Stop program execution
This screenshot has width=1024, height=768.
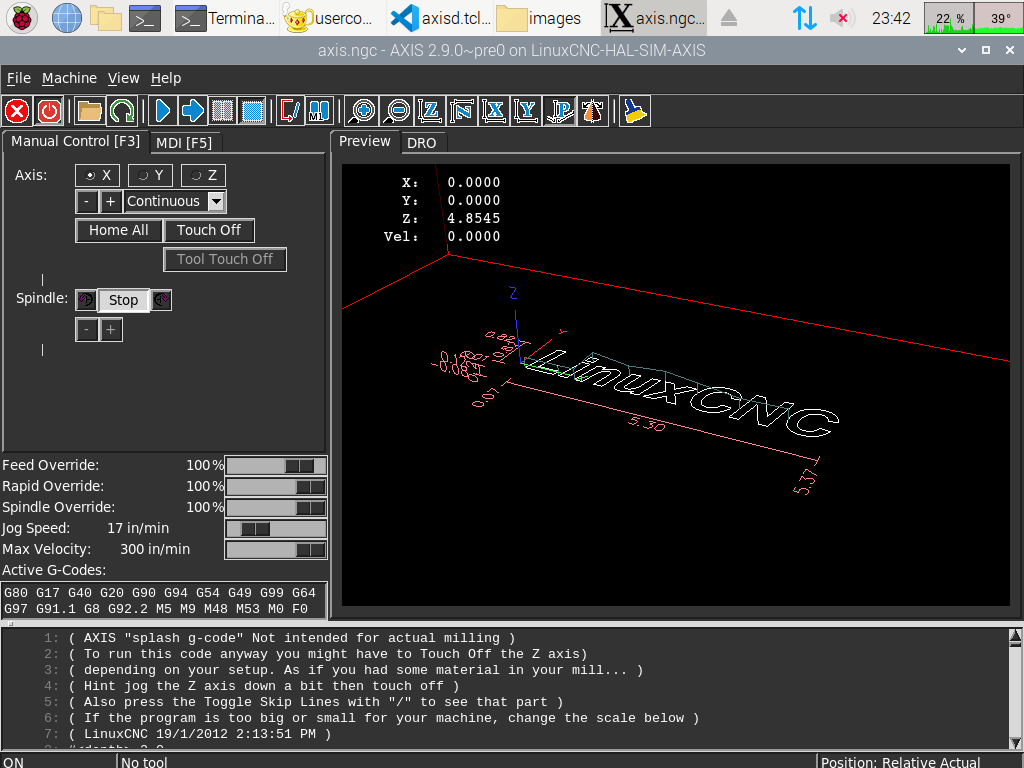[x=252, y=111]
